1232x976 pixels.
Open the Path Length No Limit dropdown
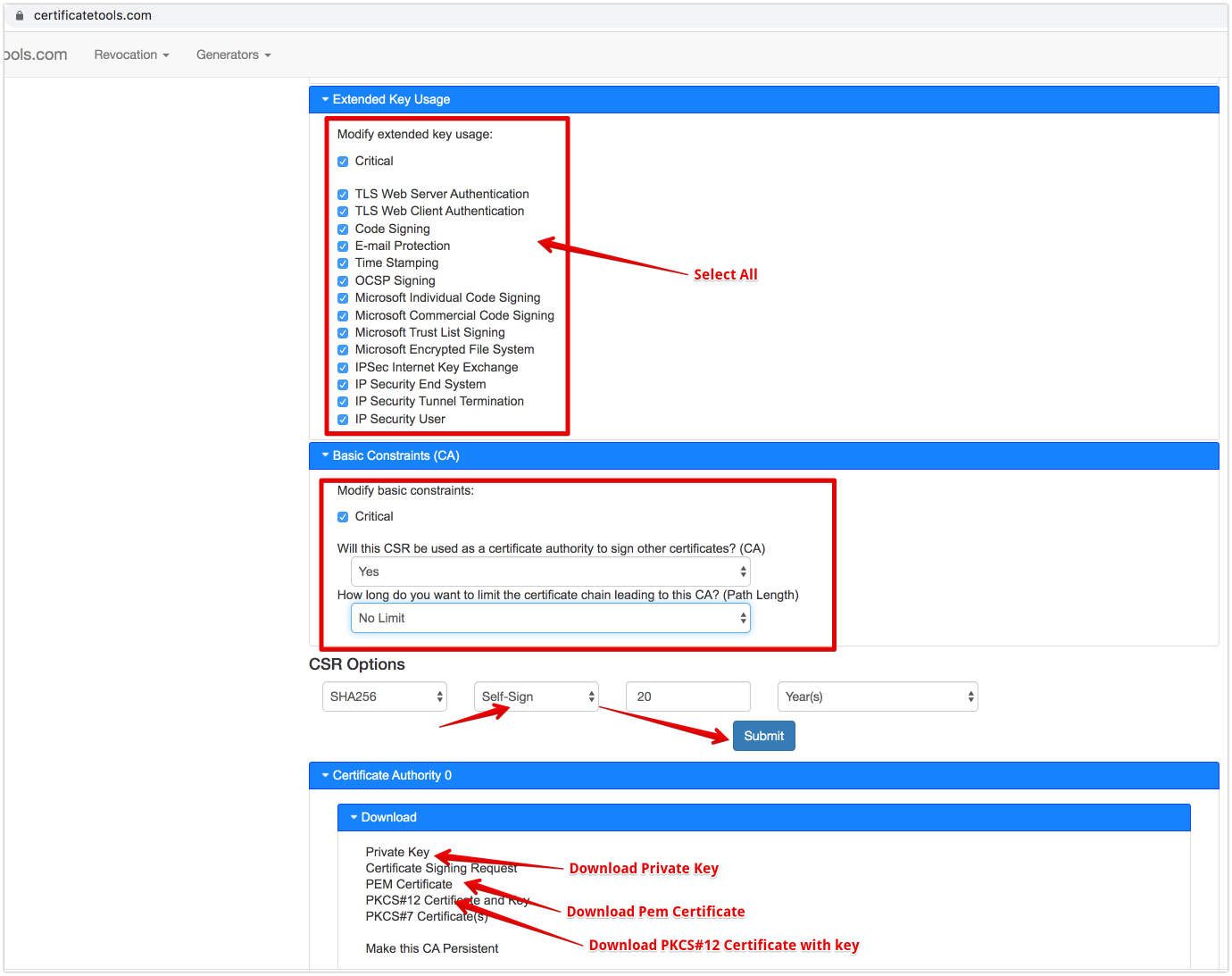coord(550,618)
